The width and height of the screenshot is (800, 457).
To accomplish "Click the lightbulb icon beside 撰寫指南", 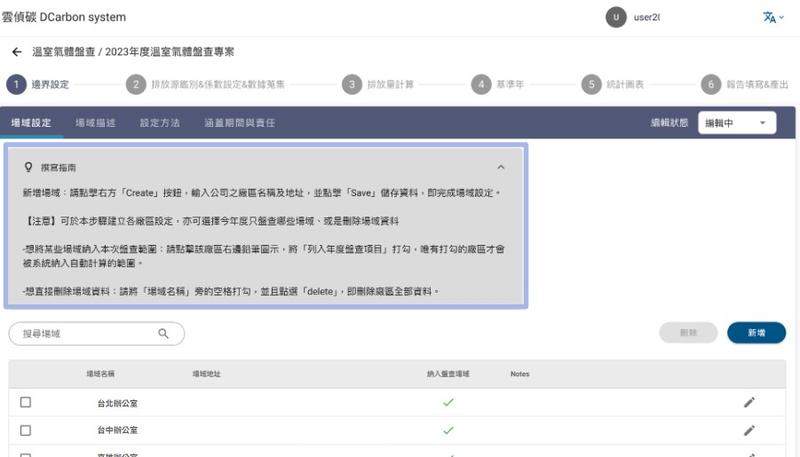I will click(29, 167).
